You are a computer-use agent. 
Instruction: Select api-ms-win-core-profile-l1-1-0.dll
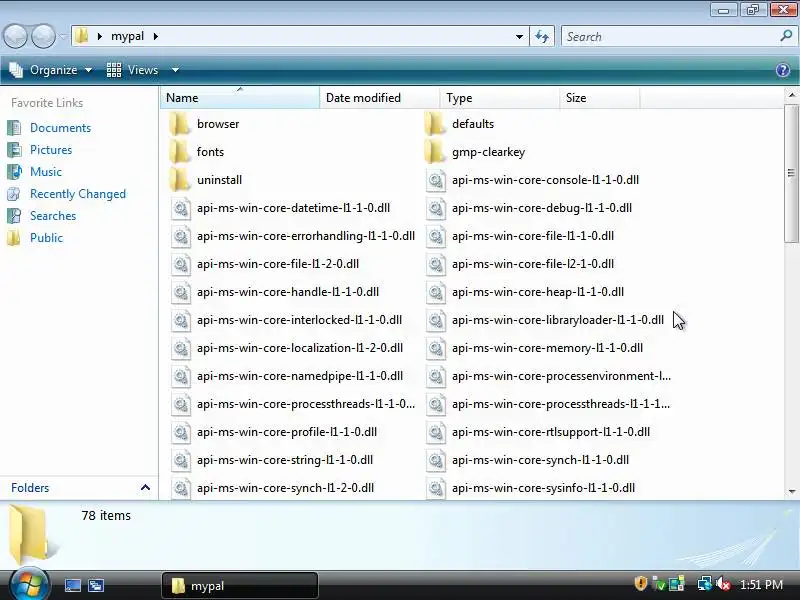(287, 433)
